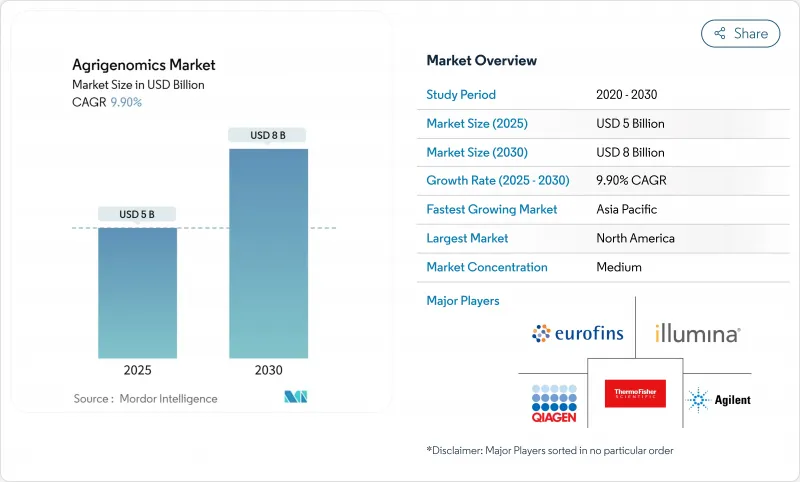This screenshot has width=800, height=482.
Task: Click the Mordor Intelligence logo mark
Action: click(x=295, y=398)
